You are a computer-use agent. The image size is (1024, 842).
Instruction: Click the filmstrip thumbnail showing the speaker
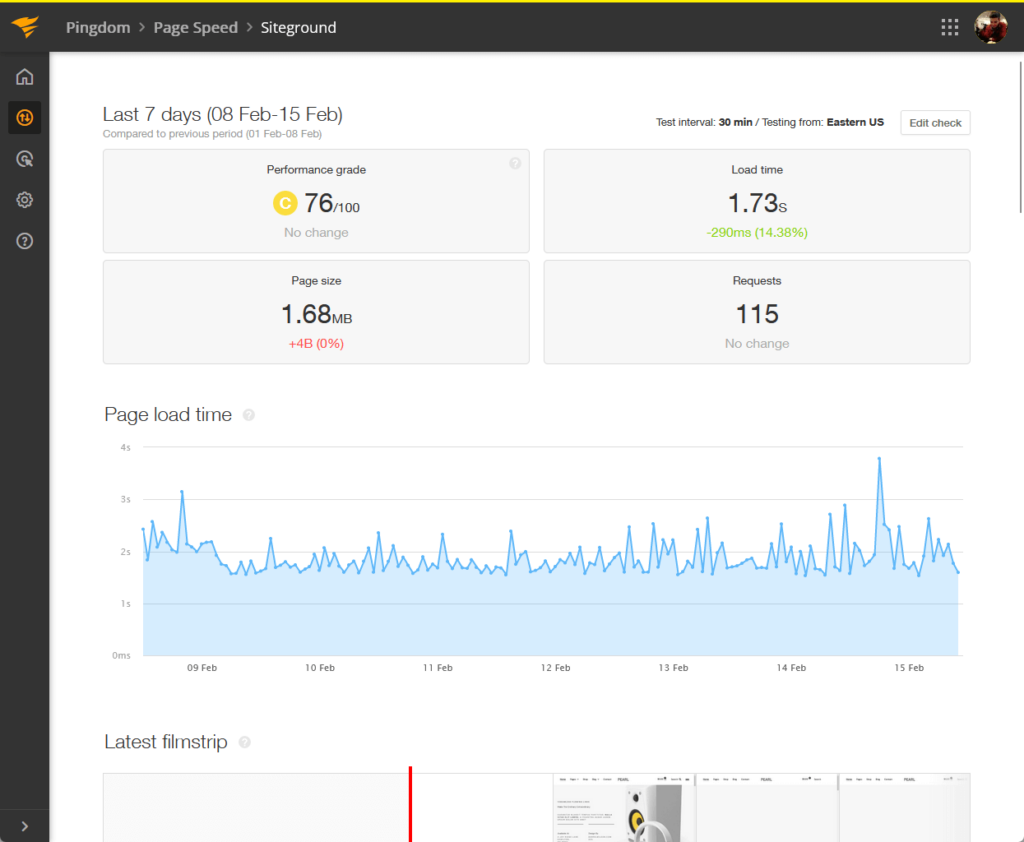click(623, 808)
